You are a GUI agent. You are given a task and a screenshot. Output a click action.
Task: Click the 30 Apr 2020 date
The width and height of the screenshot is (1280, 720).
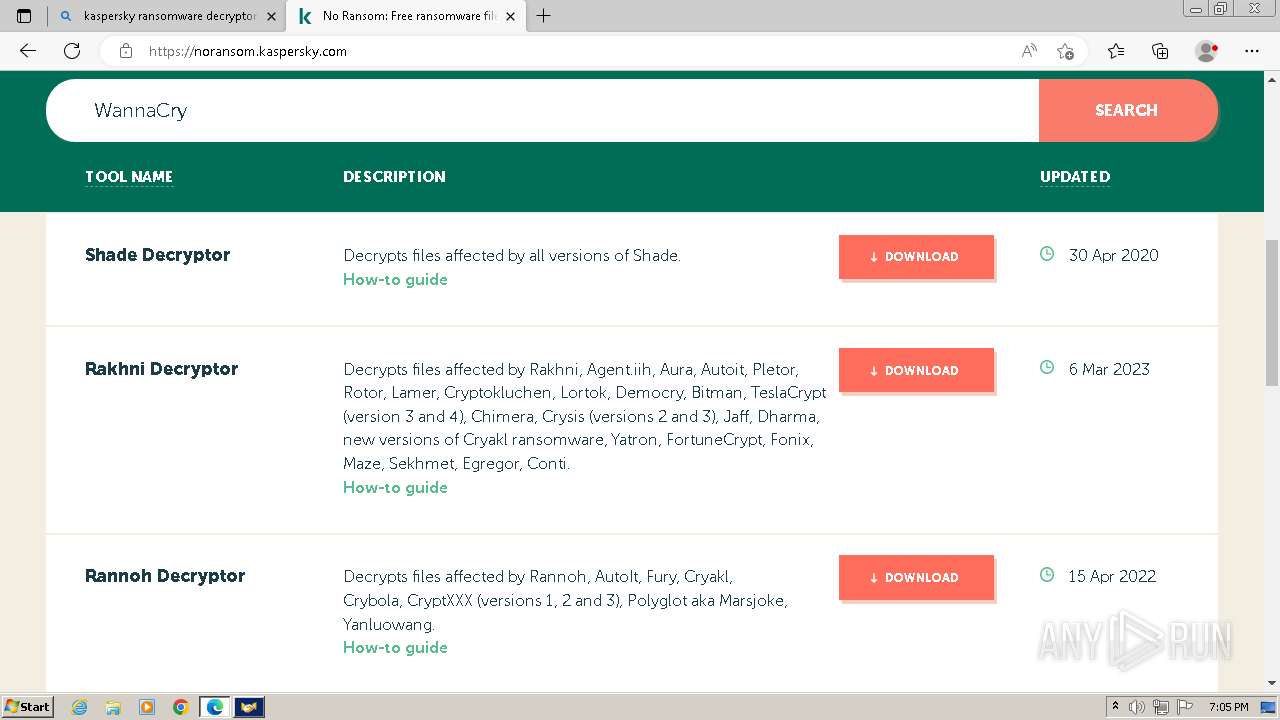(x=1113, y=255)
